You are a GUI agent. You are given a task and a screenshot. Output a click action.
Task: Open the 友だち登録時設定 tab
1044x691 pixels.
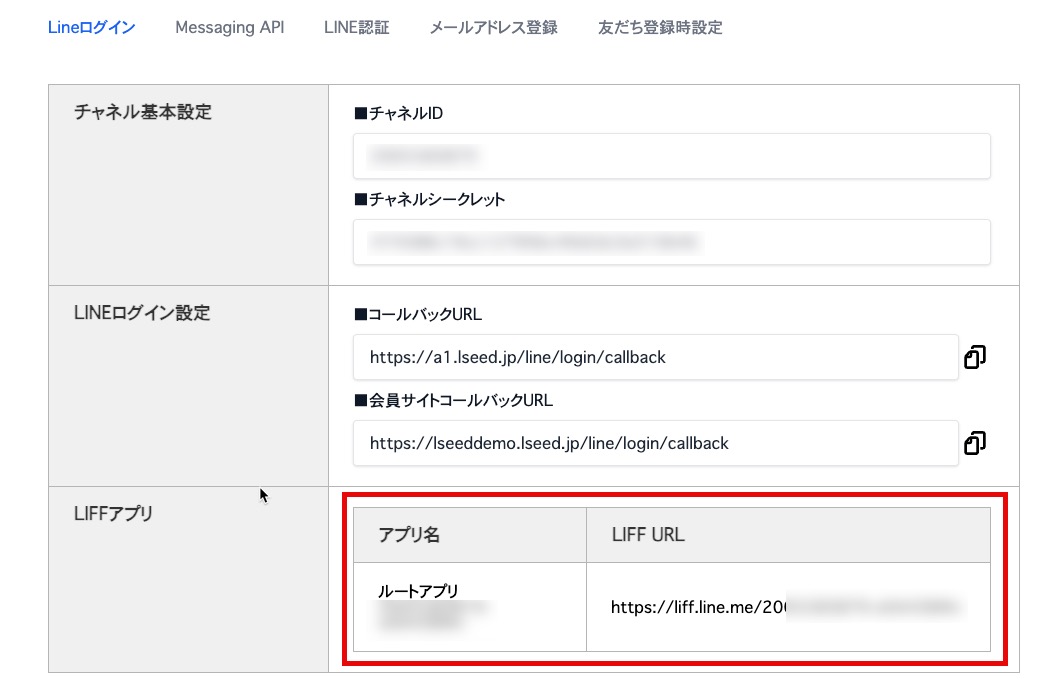(660, 27)
